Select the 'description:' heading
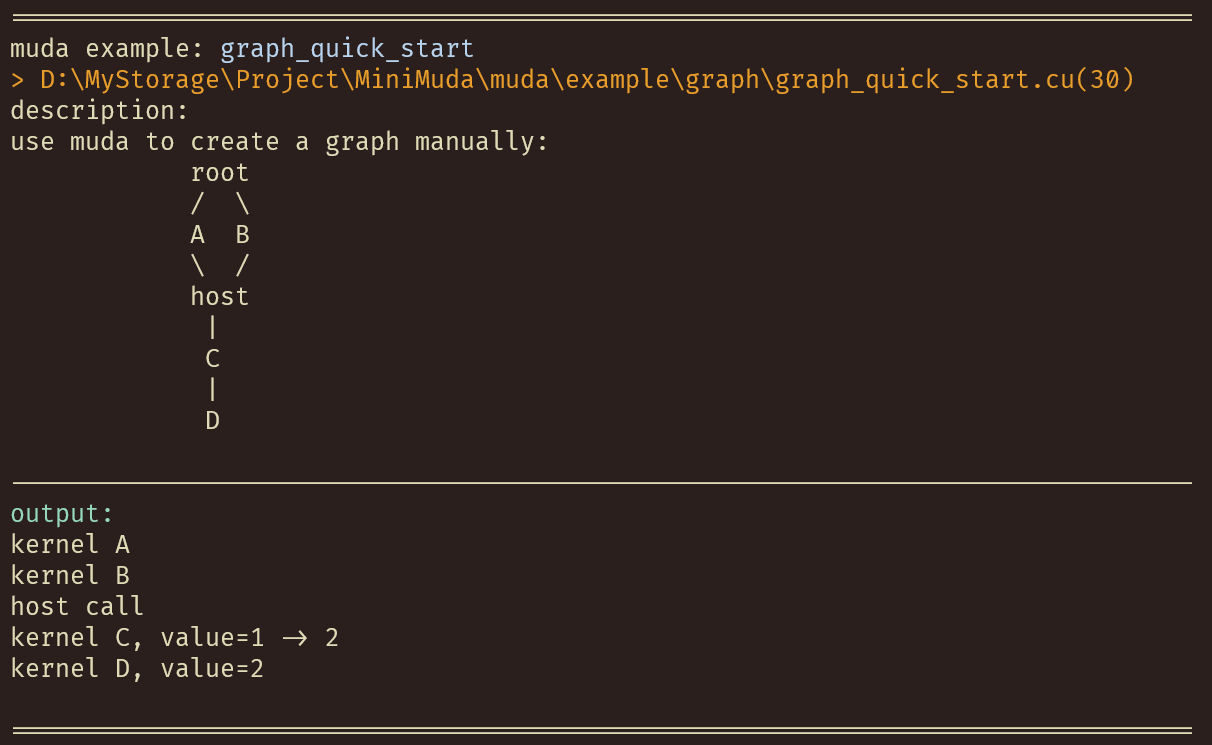This screenshot has height=745, width=1212. tap(99, 111)
